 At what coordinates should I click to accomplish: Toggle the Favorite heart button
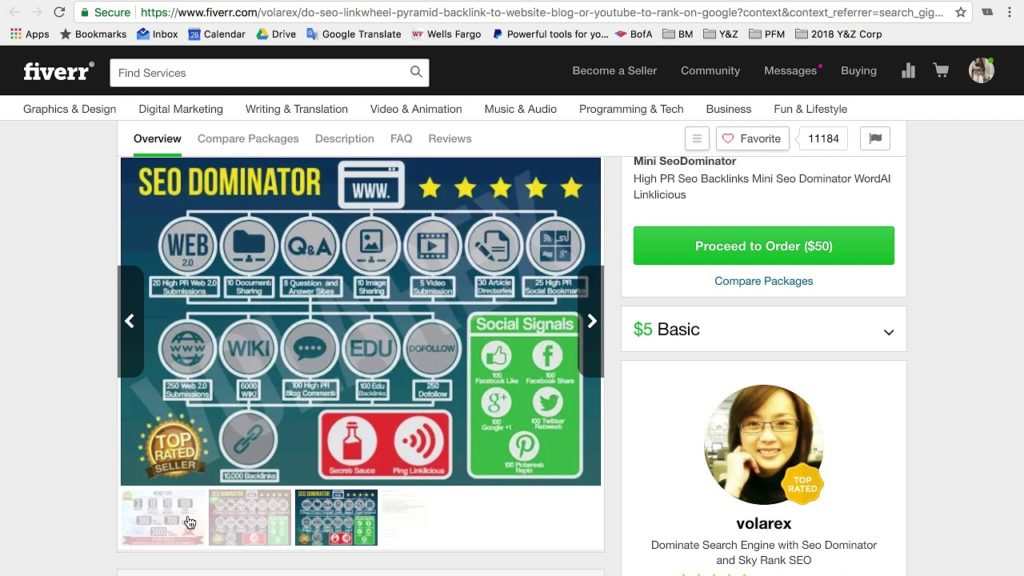[752, 138]
